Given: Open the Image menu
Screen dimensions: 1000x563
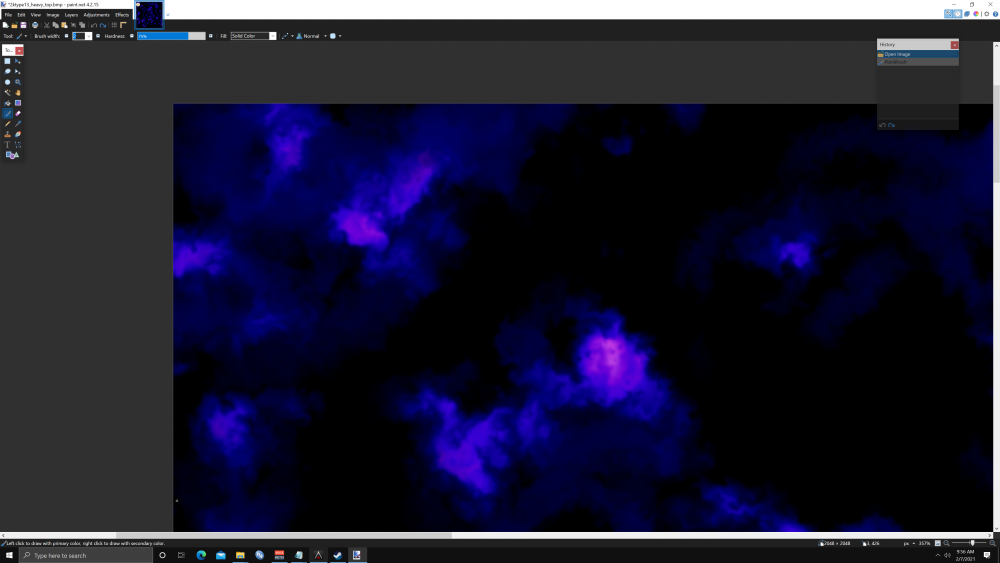Looking at the screenshot, I should 53,15.
